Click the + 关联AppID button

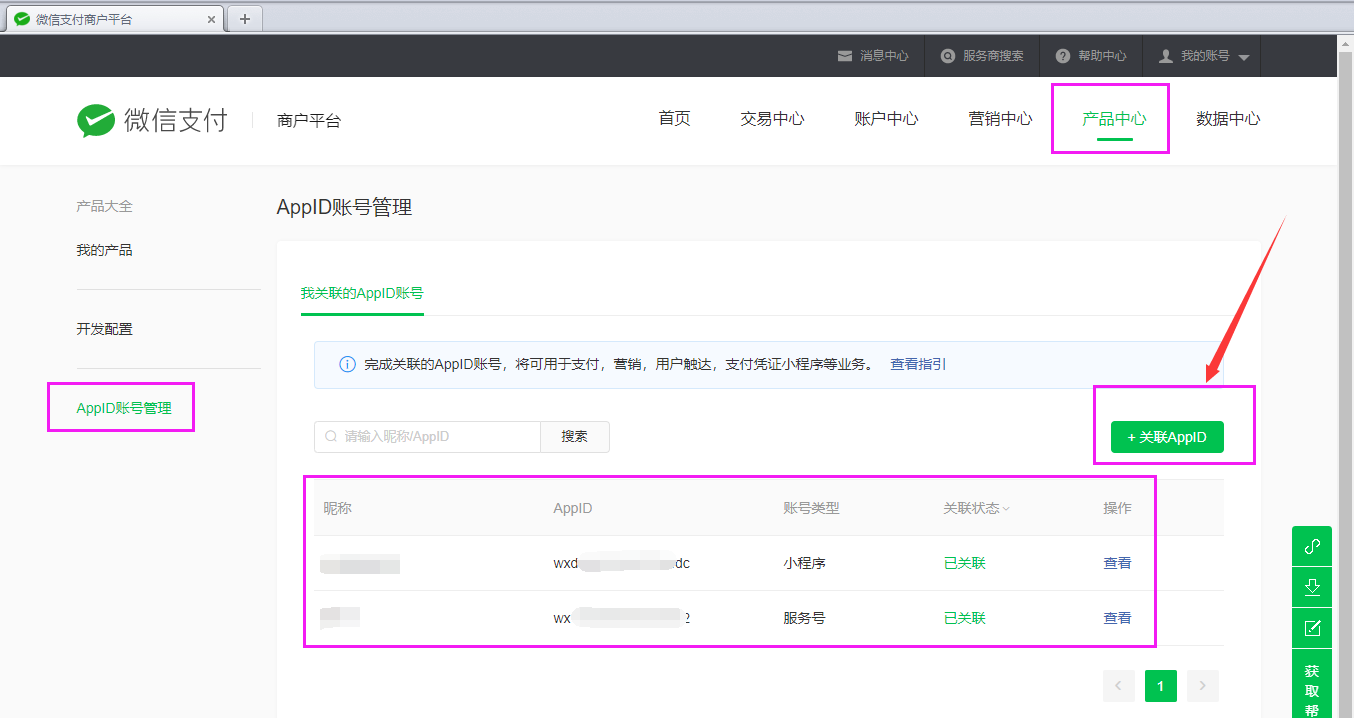click(x=1167, y=437)
